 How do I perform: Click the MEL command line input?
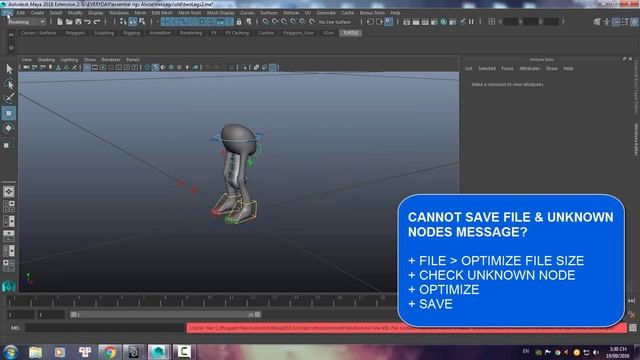pyautogui.click(x=105, y=328)
